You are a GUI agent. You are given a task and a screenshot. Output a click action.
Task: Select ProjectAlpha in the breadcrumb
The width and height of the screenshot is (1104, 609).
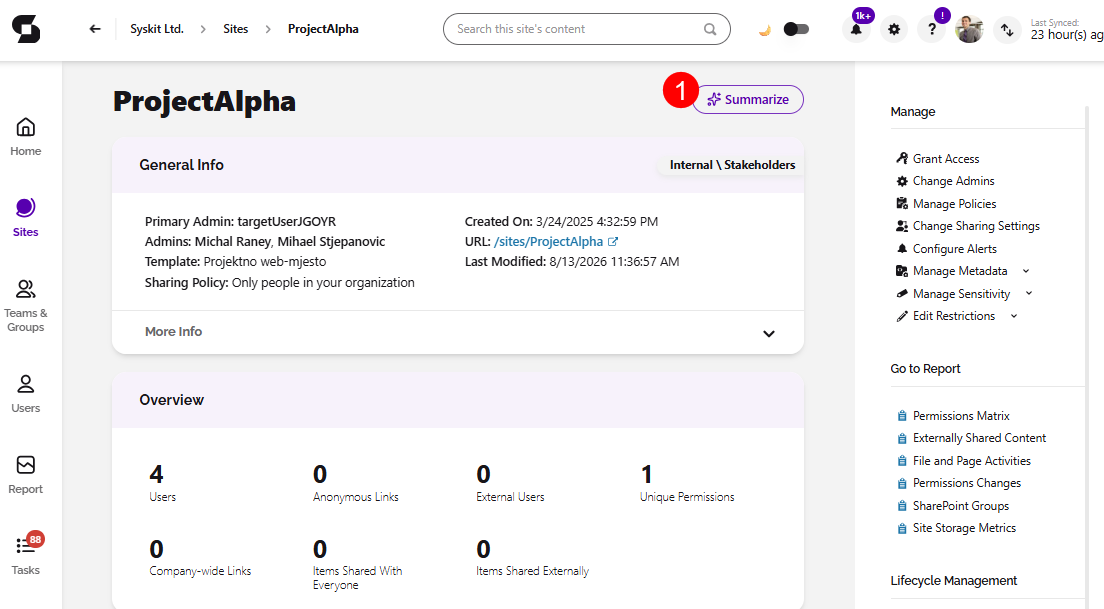323,29
